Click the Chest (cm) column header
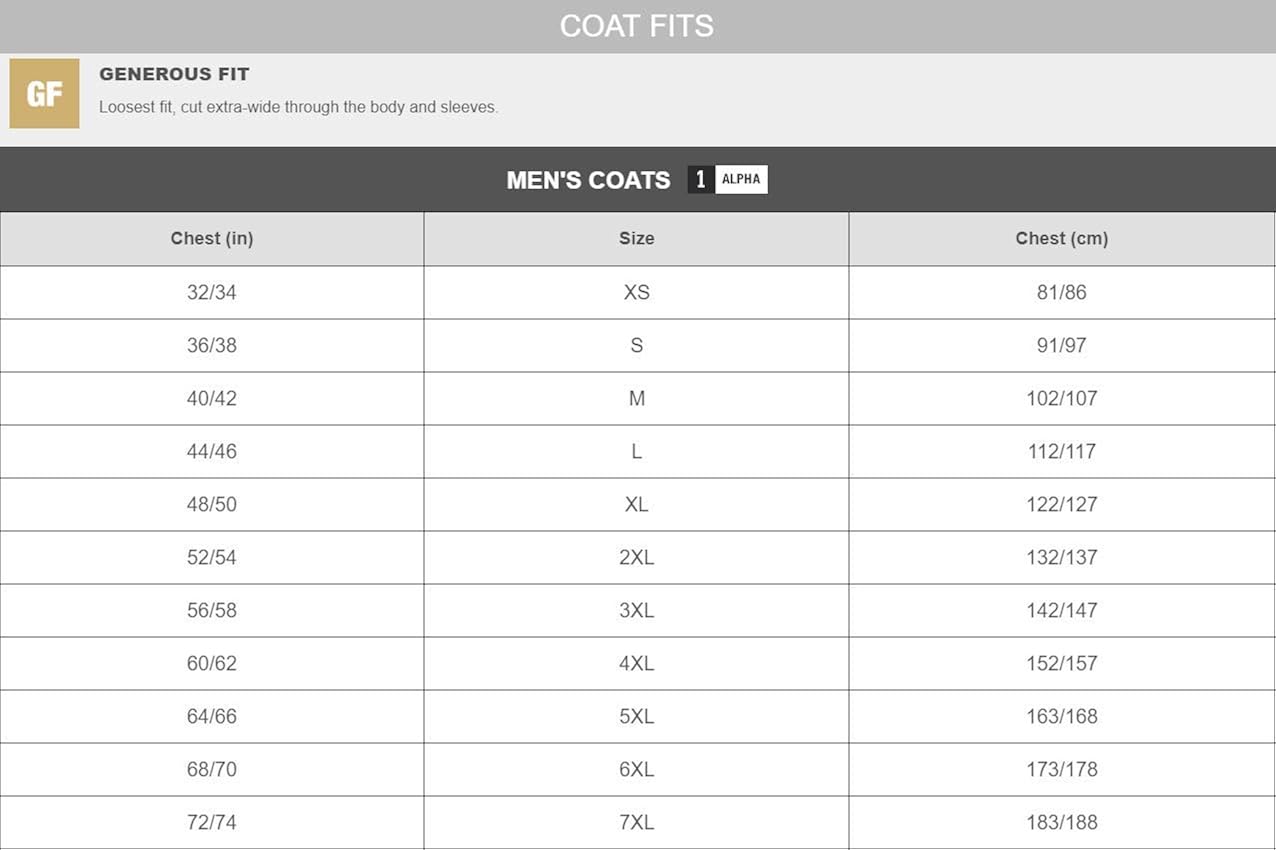The height and width of the screenshot is (850, 1276). coord(1061,238)
